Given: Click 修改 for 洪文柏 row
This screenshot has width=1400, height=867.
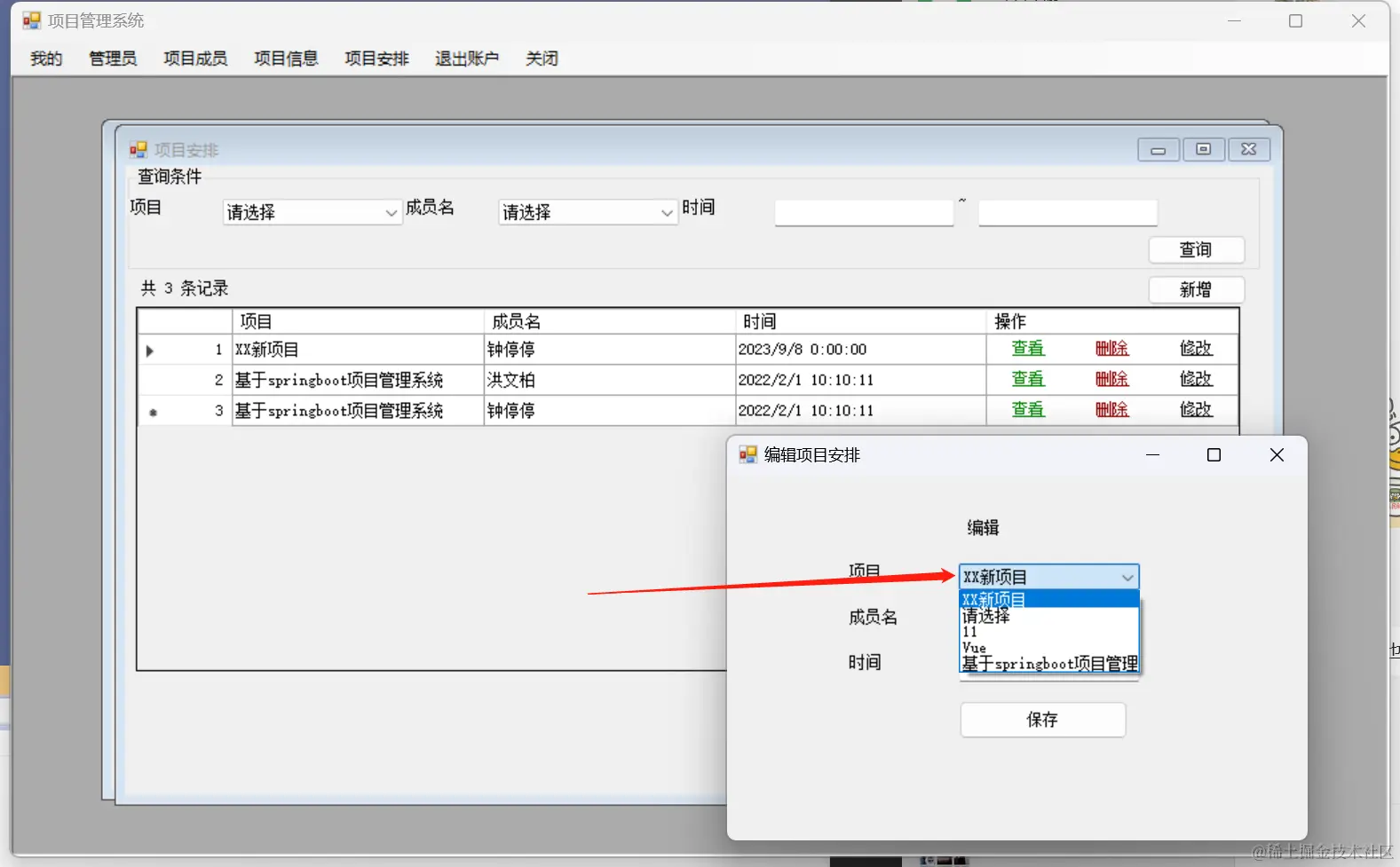Looking at the screenshot, I should (x=1196, y=379).
